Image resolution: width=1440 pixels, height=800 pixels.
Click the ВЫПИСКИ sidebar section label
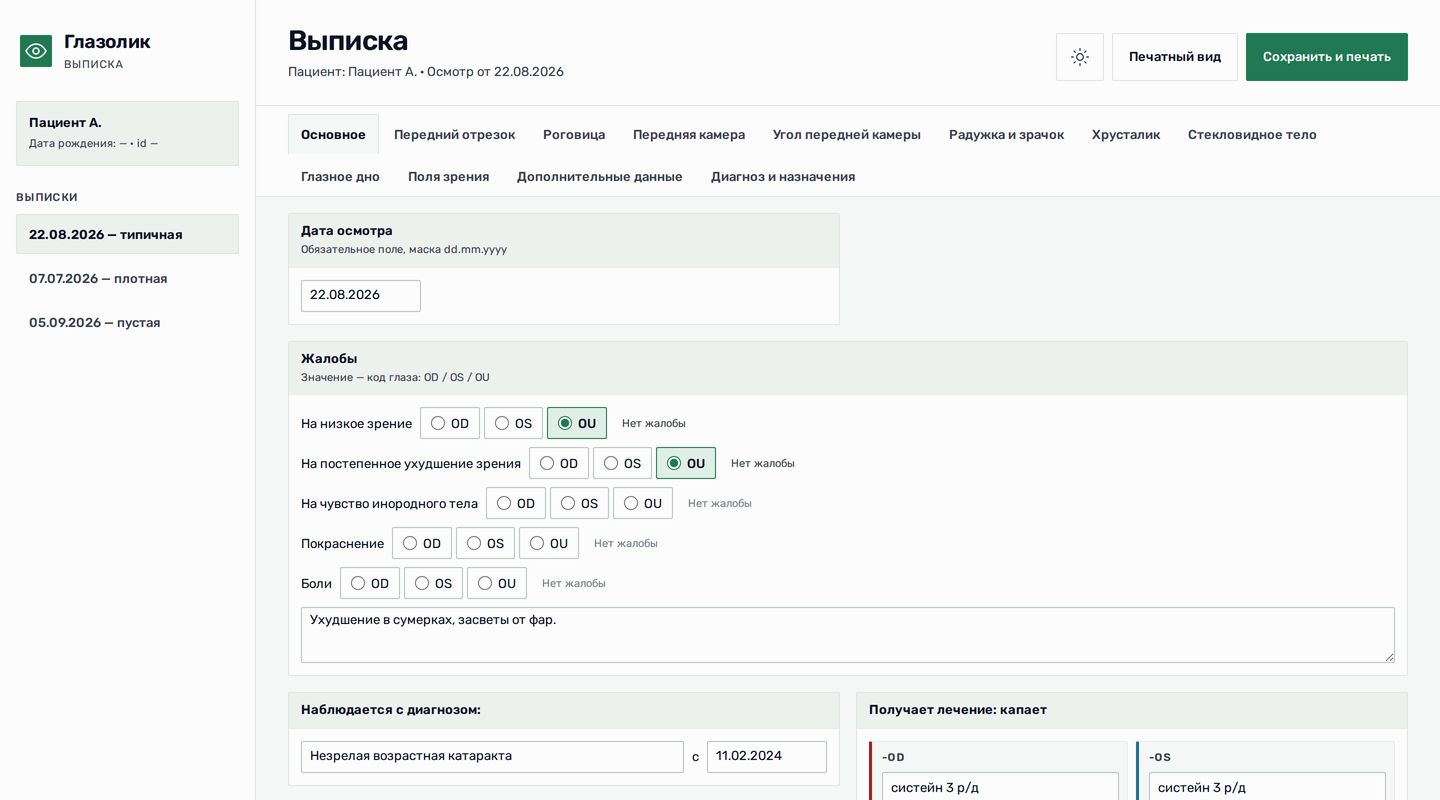point(47,197)
